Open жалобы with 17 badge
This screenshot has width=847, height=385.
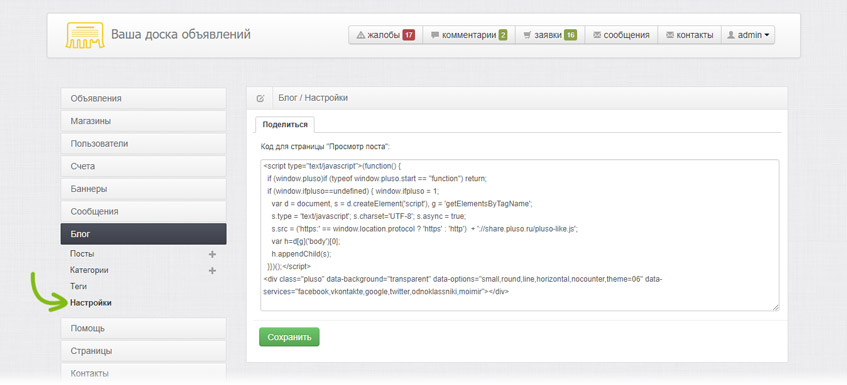(x=386, y=35)
